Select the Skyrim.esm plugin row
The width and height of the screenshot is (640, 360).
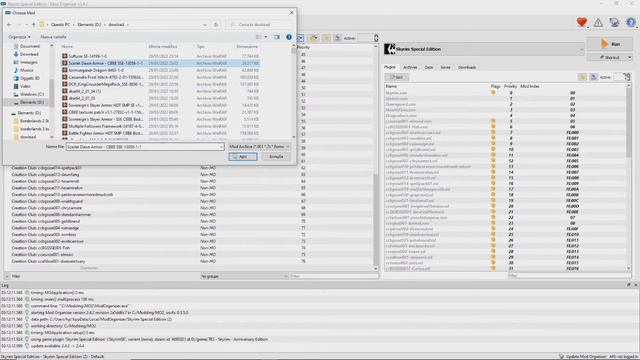[x=506, y=93]
